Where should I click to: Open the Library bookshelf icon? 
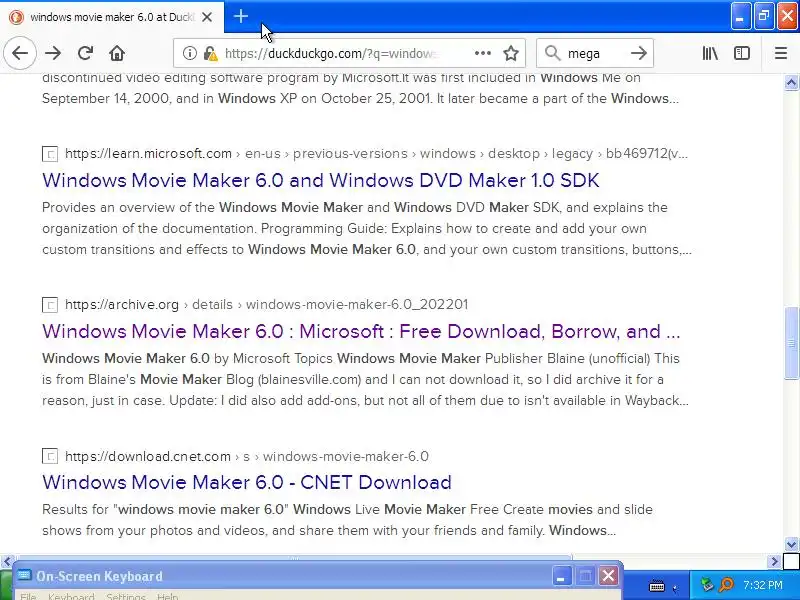click(710, 53)
